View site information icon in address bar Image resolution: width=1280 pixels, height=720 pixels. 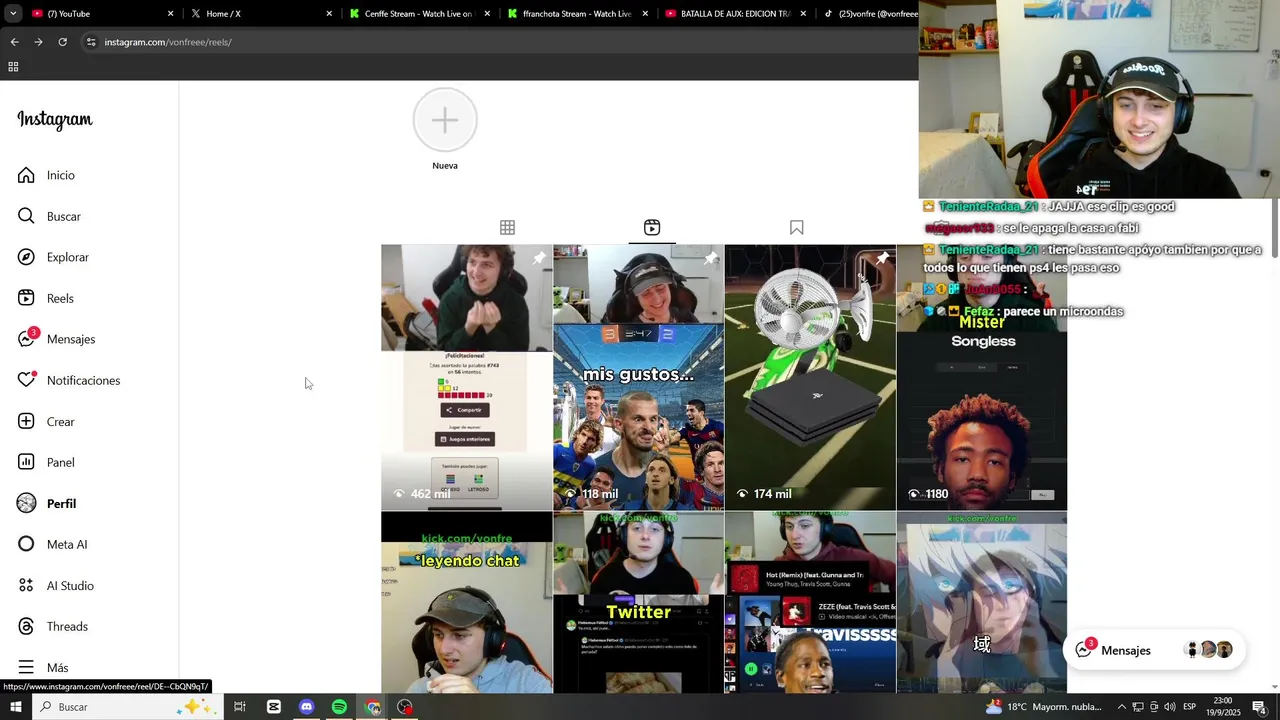91,42
